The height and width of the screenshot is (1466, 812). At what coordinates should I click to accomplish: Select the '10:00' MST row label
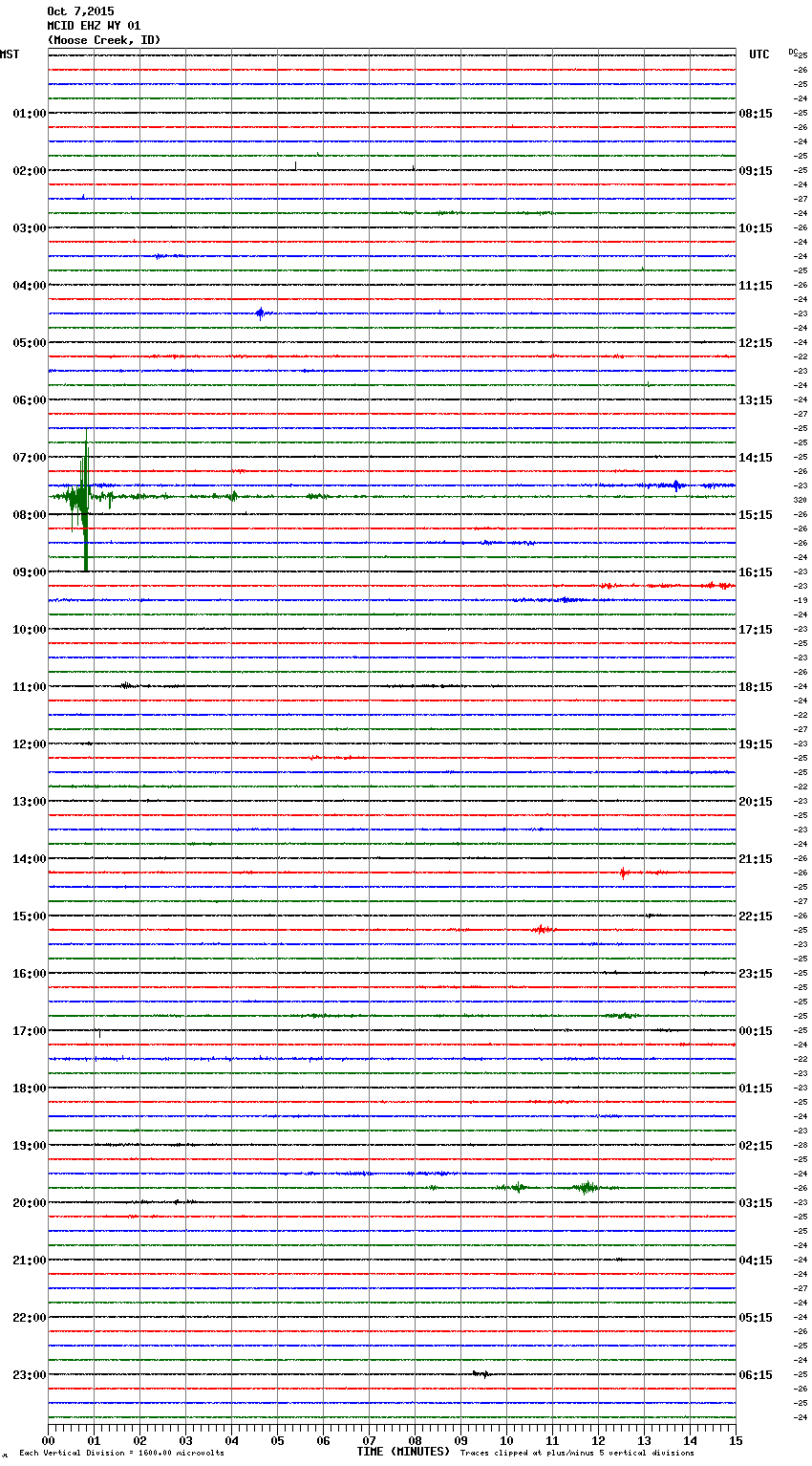30,629
